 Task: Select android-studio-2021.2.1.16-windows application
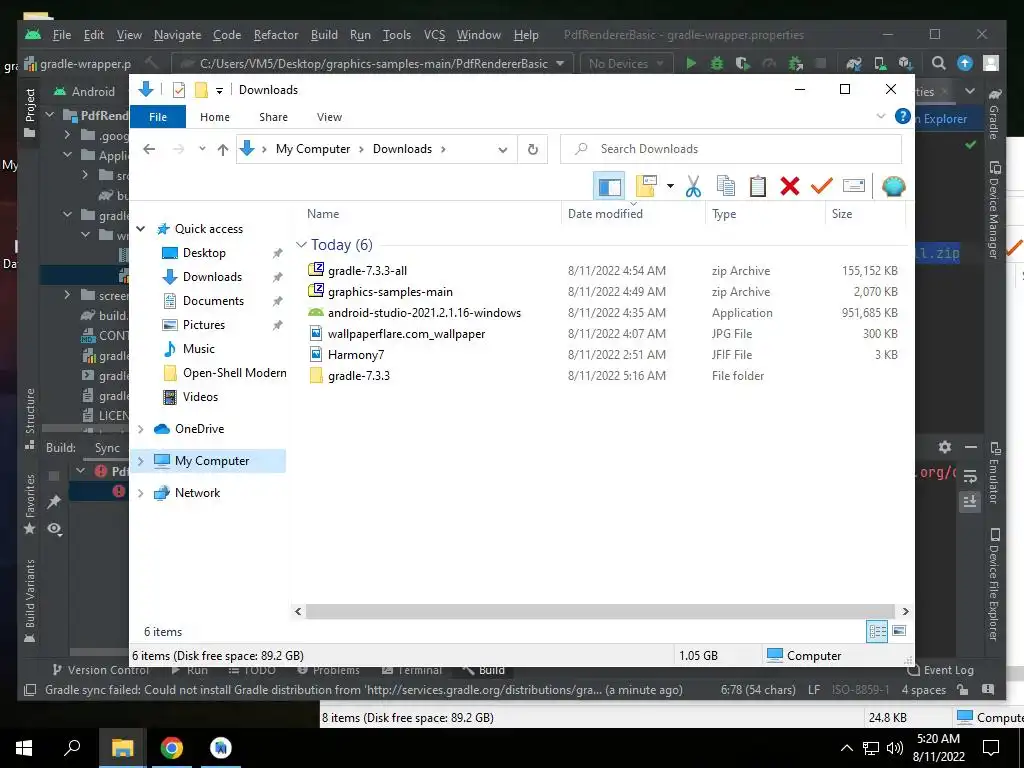click(x=424, y=313)
